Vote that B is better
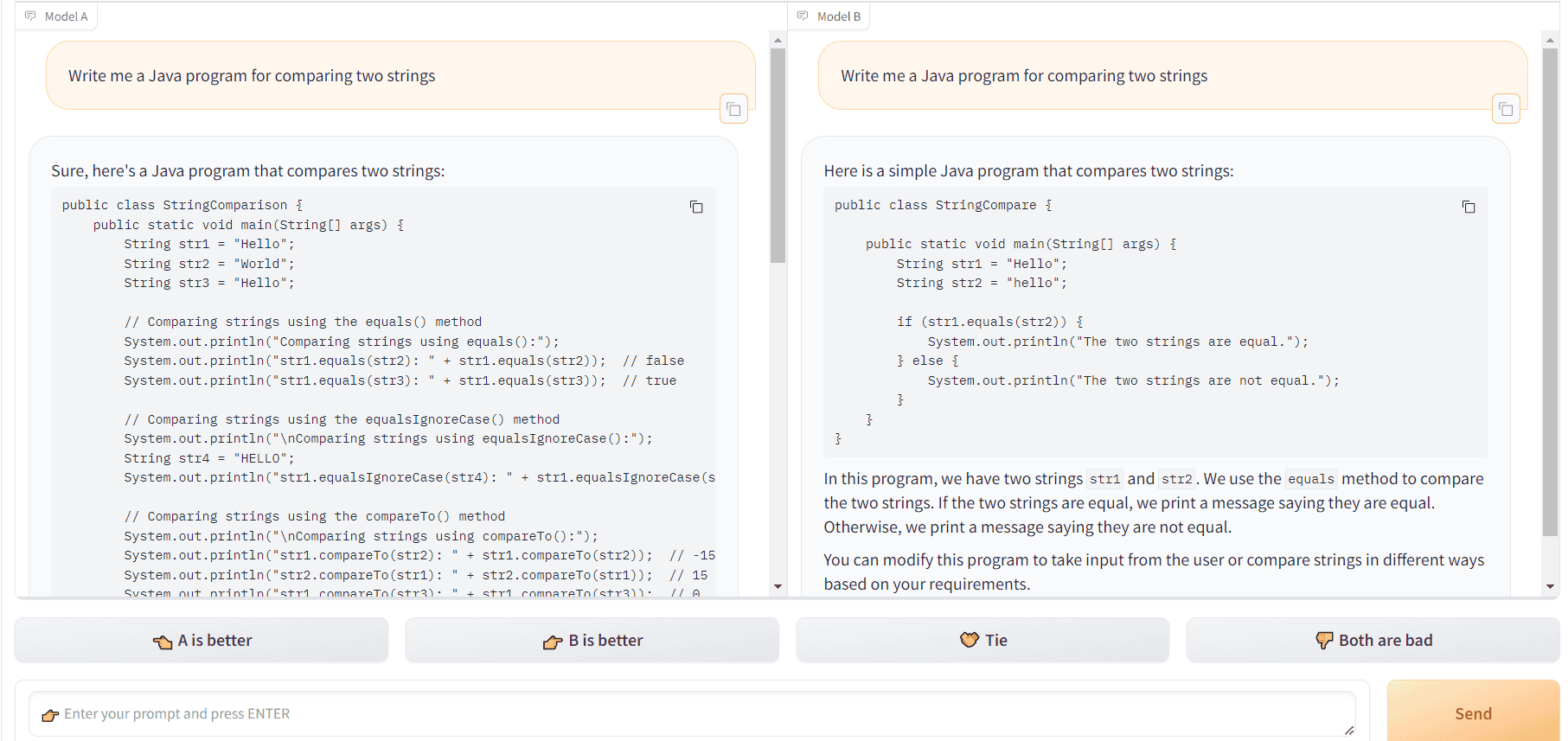This screenshot has width=1568, height=741. (x=592, y=641)
